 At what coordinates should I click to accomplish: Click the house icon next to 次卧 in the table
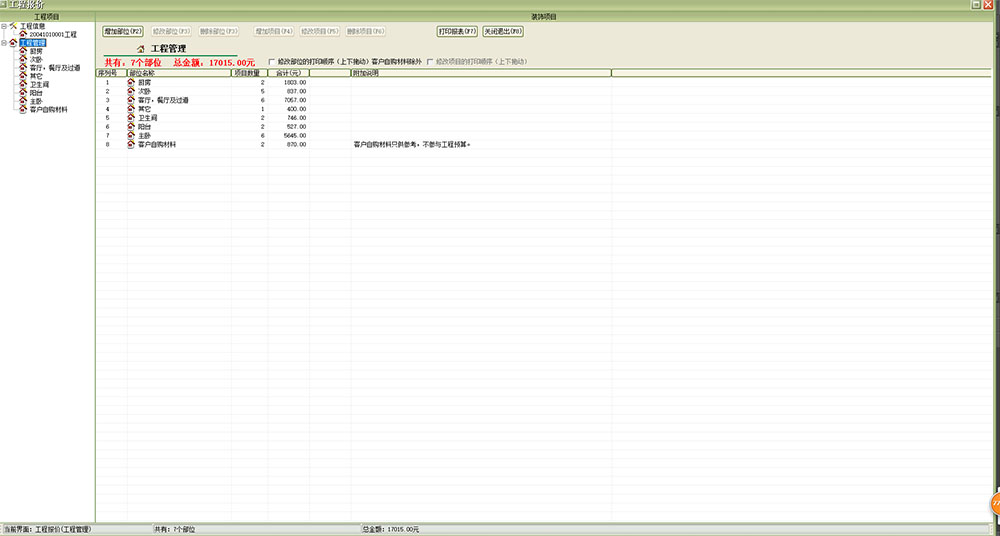point(131,91)
